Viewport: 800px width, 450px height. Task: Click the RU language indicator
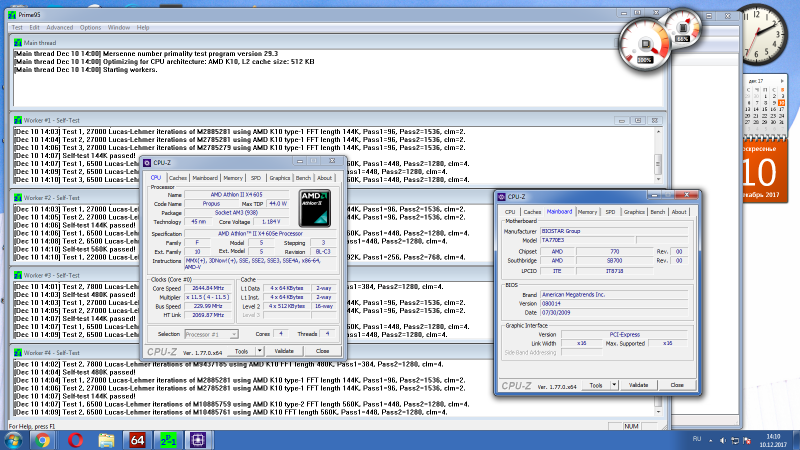(x=696, y=439)
